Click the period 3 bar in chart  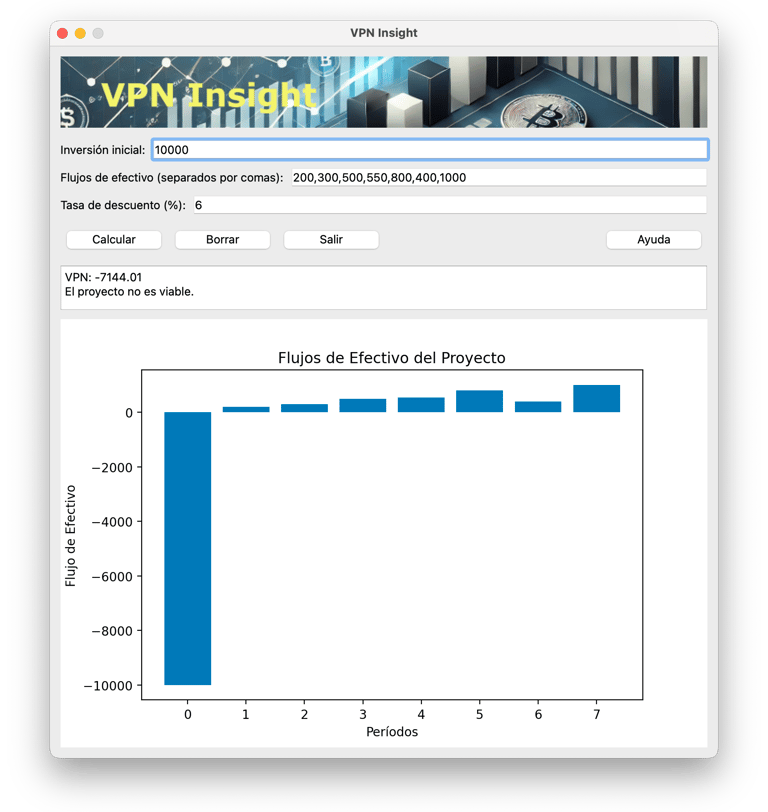coord(363,405)
